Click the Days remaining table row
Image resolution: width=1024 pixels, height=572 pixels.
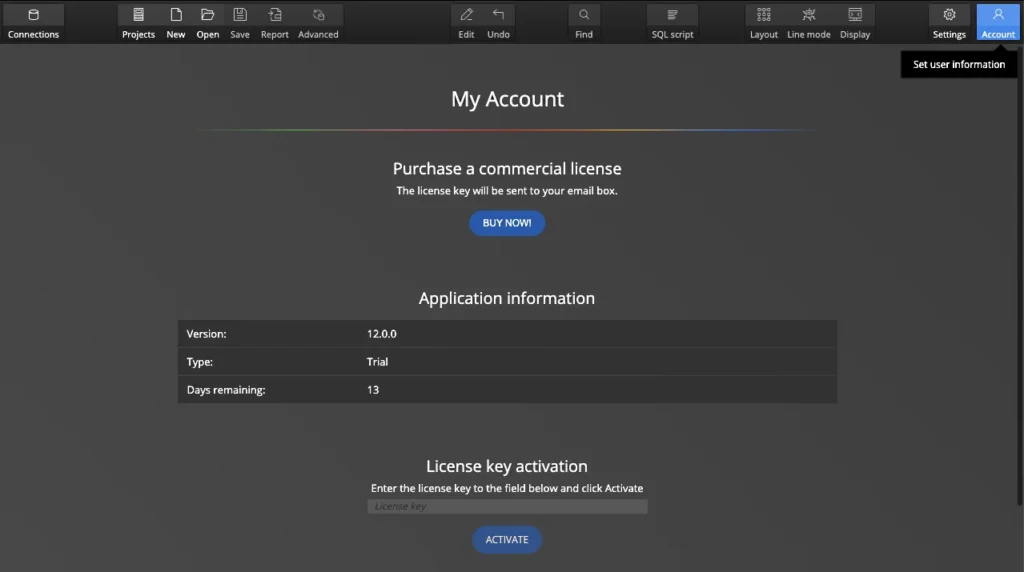[x=507, y=390]
